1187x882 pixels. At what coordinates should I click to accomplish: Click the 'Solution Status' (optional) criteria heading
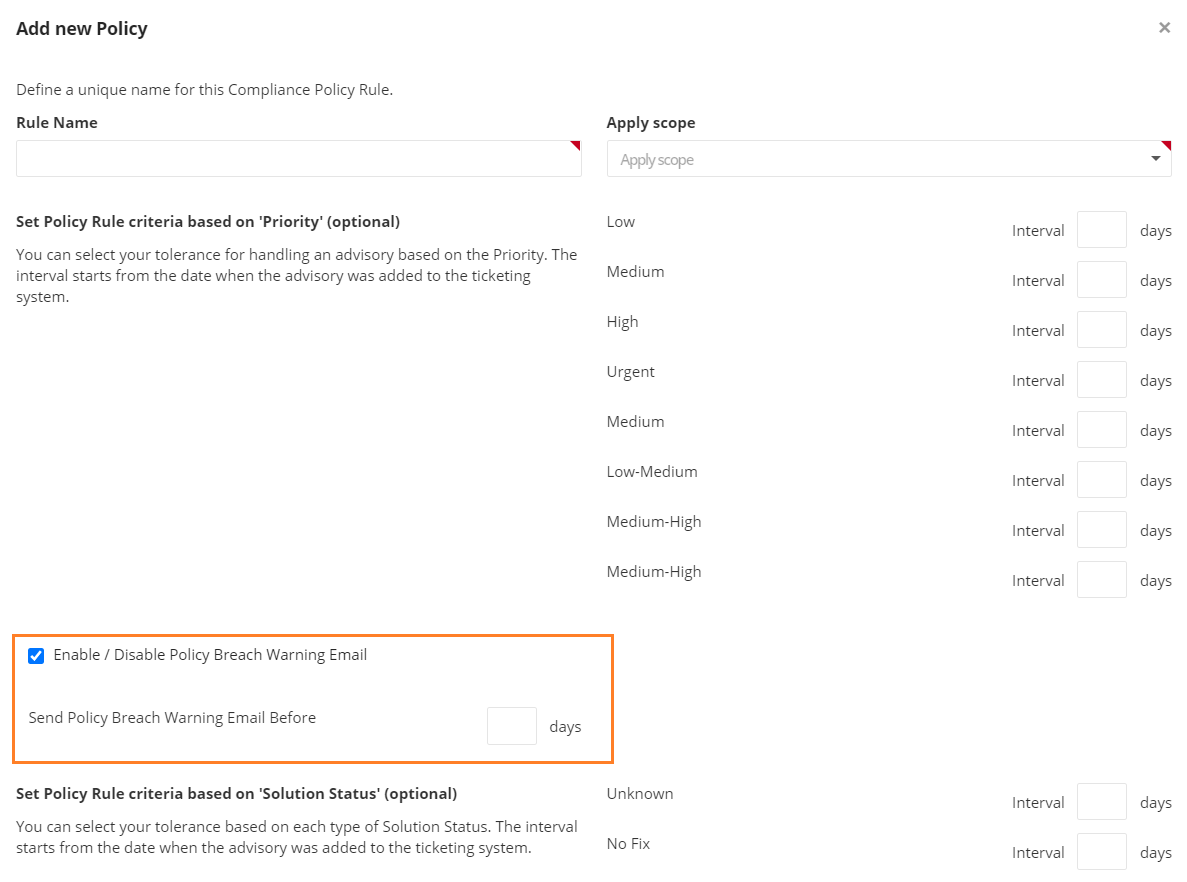pos(236,793)
